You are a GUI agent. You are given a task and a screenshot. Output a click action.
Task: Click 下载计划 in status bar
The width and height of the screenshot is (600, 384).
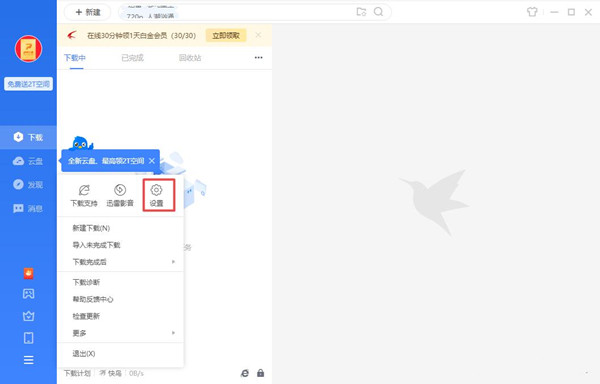(77, 373)
